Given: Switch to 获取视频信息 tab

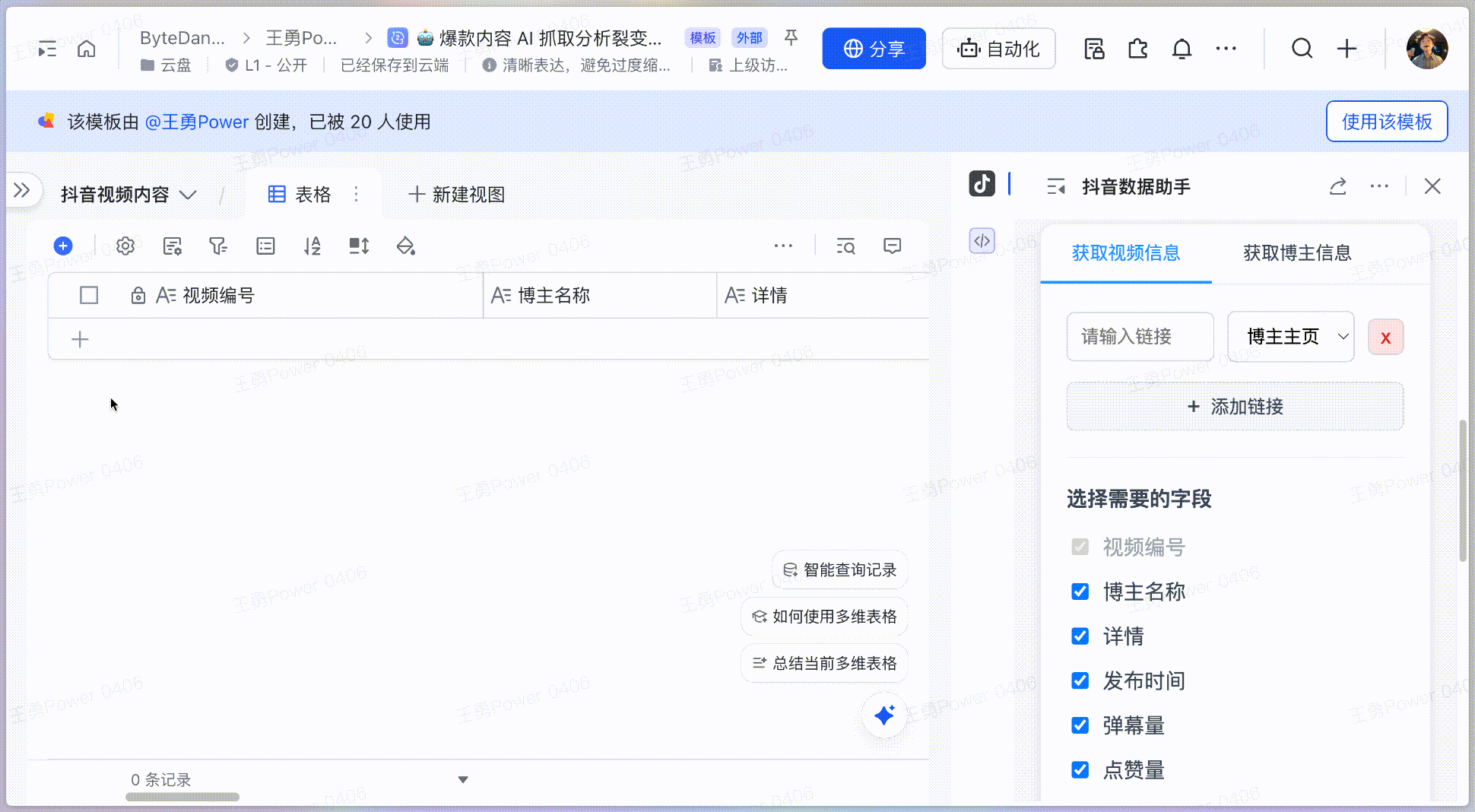Looking at the screenshot, I should (1126, 252).
